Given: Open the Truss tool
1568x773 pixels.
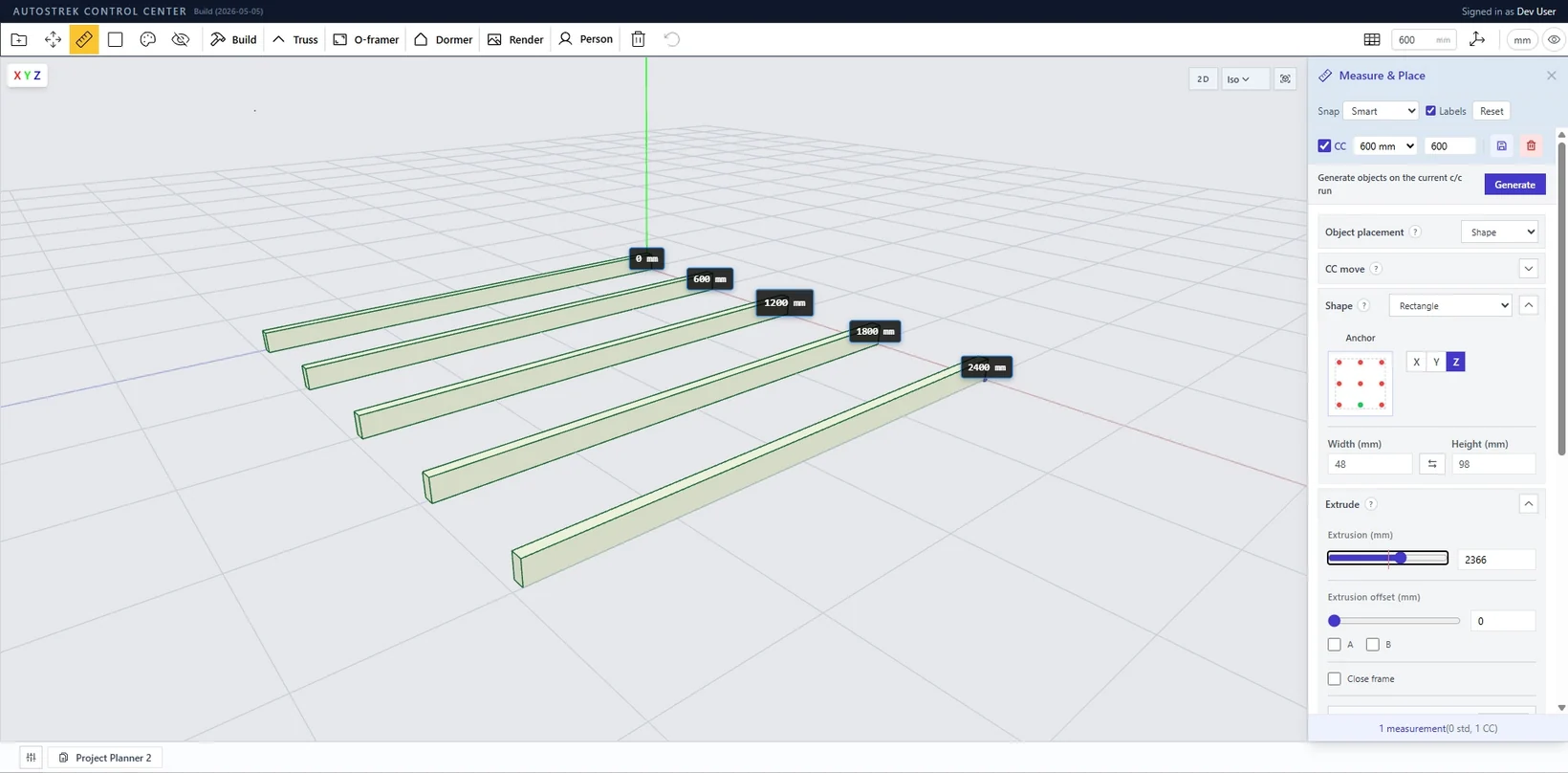Looking at the screenshot, I should tap(294, 39).
